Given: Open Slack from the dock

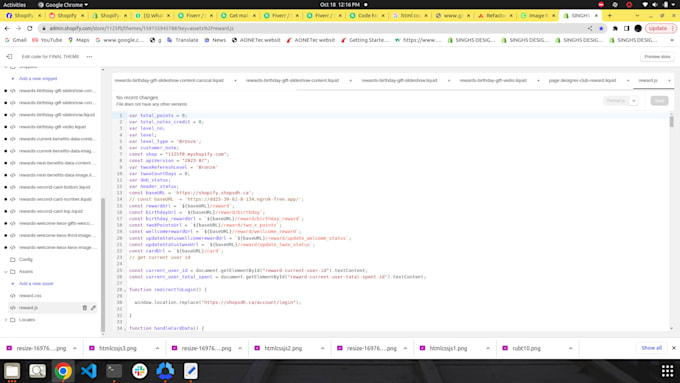Looking at the screenshot, I should pos(140,371).
